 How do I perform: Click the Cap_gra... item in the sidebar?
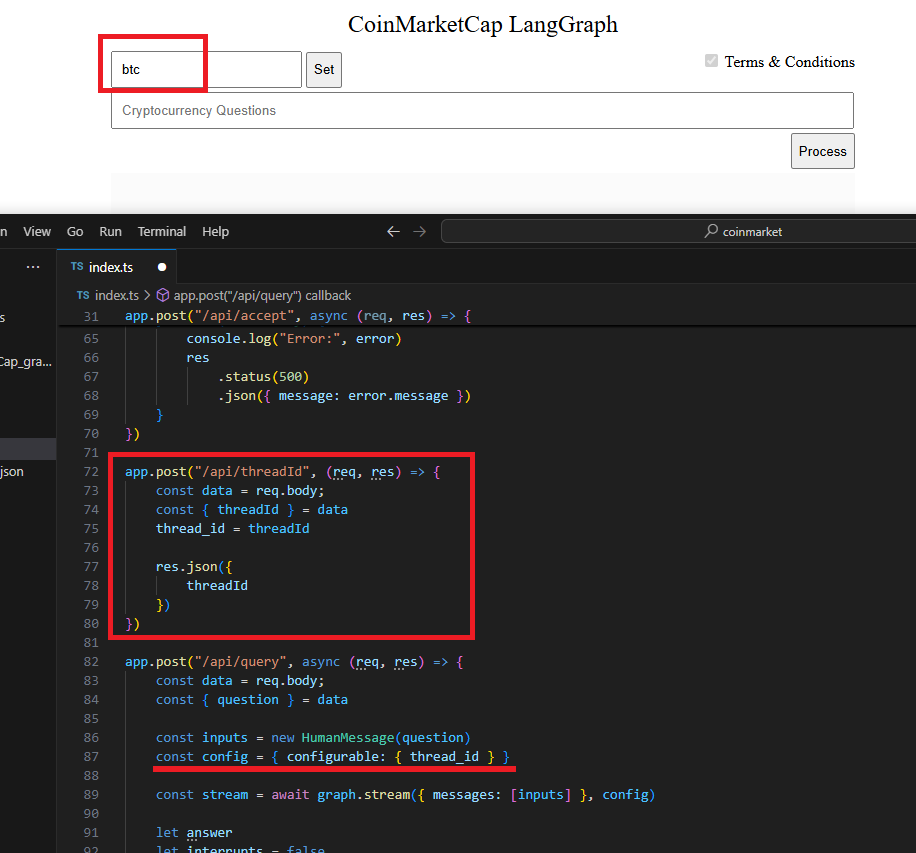pos(26,362)
